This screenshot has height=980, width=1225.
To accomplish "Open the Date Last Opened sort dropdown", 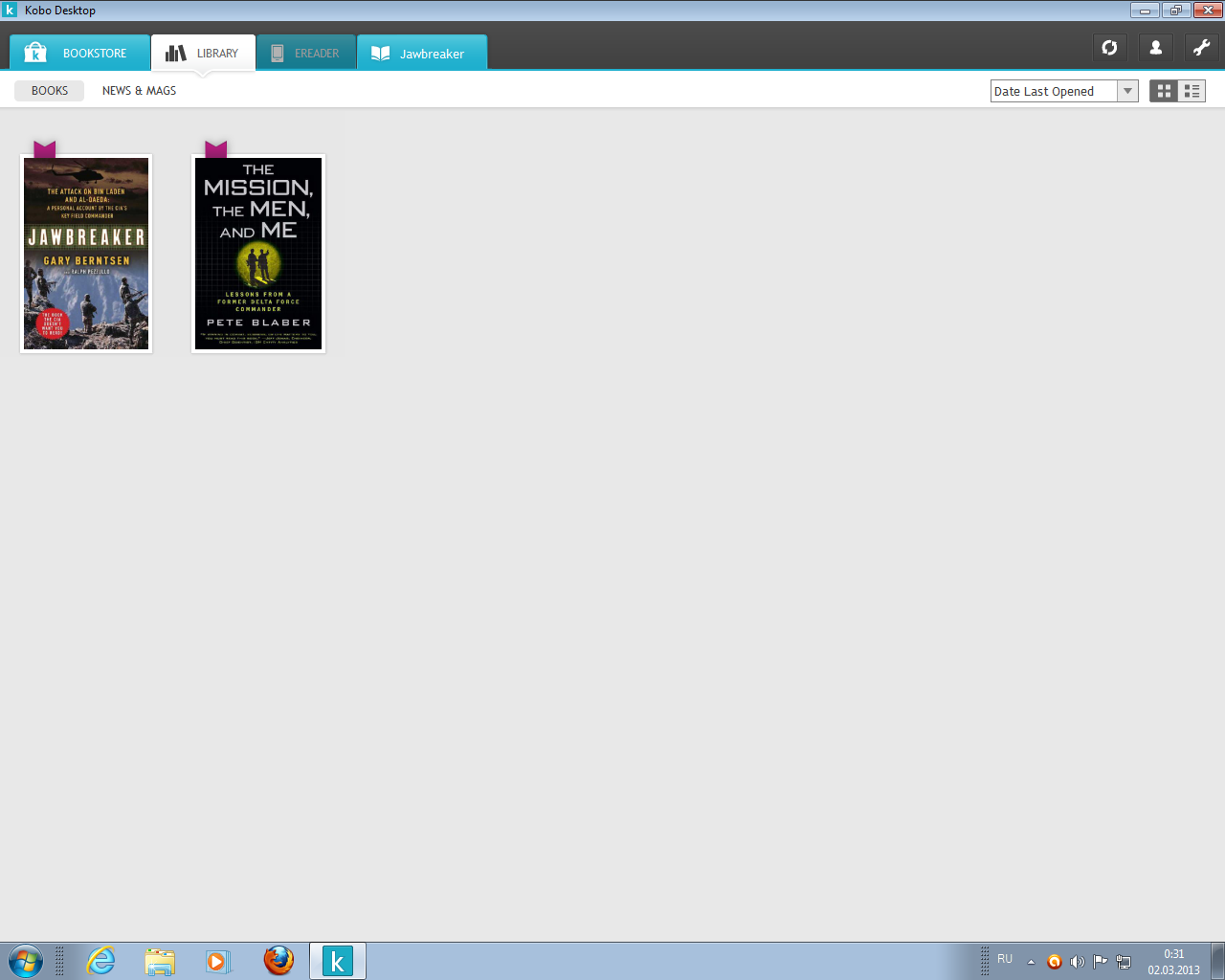I will [1053, 91].
